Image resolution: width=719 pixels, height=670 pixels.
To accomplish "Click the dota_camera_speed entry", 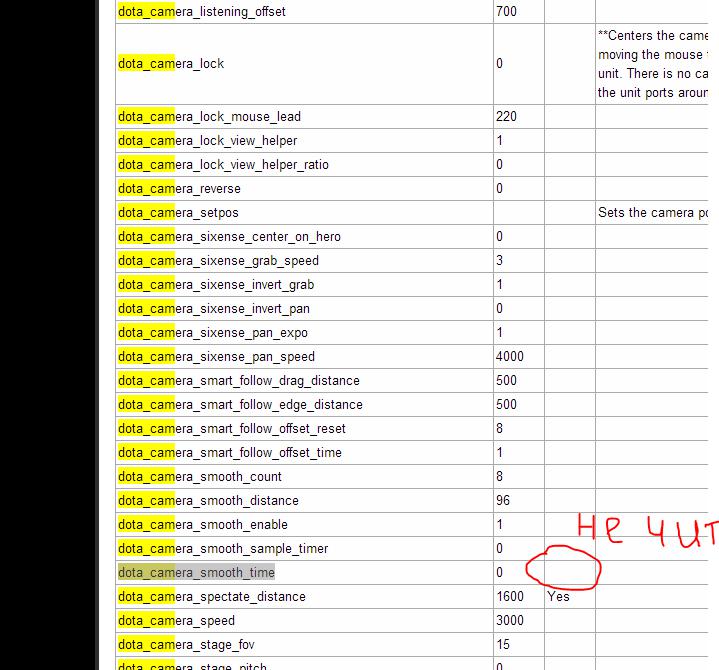I will 177,620.
